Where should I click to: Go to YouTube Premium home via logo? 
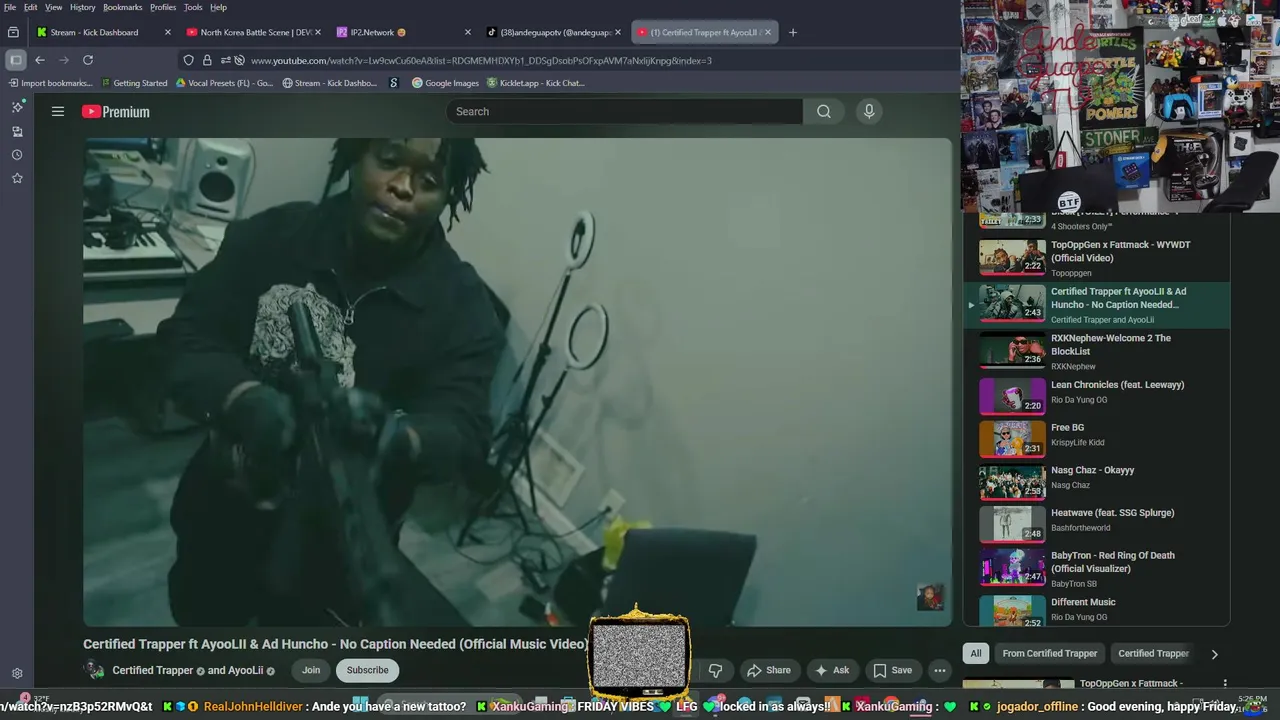tap(116, 112)
